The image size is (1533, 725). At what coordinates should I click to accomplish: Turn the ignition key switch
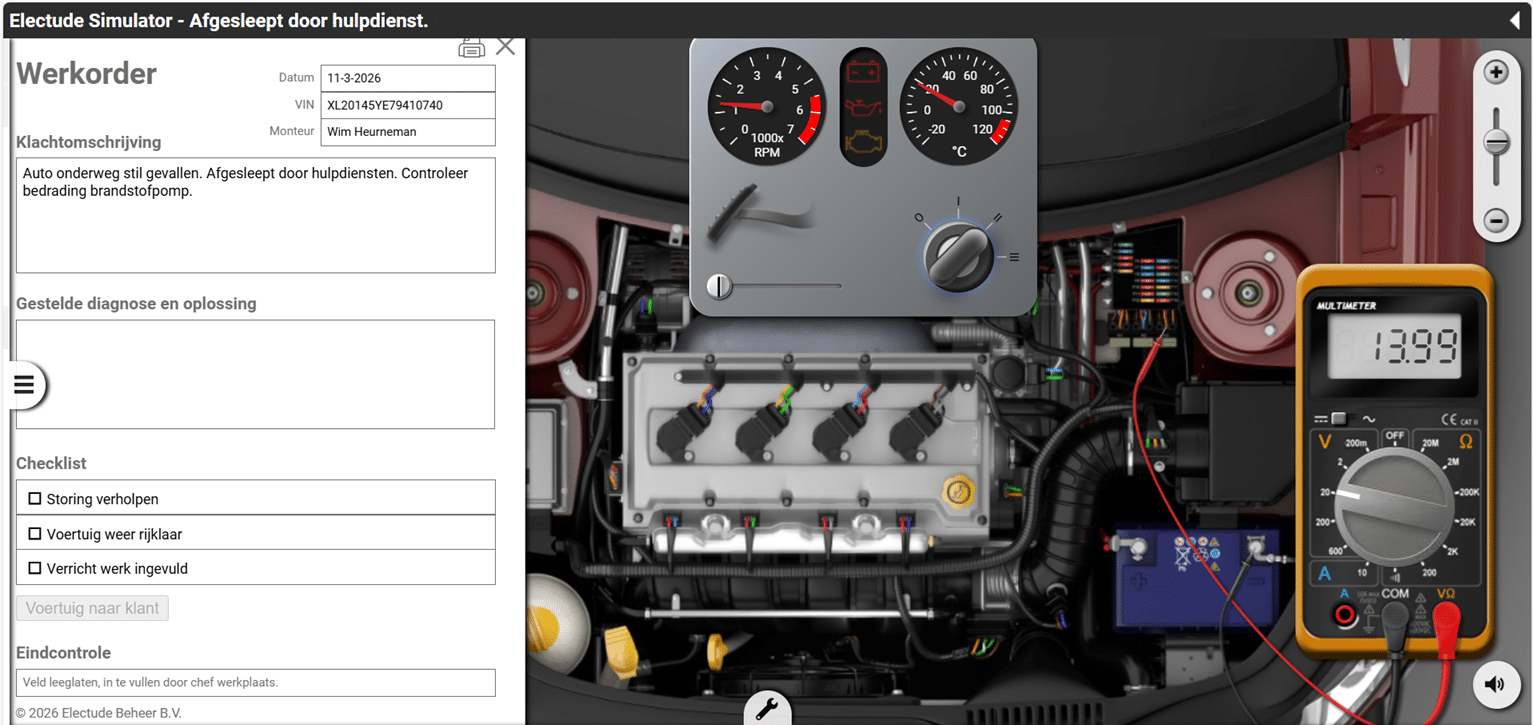pos(959,254)
